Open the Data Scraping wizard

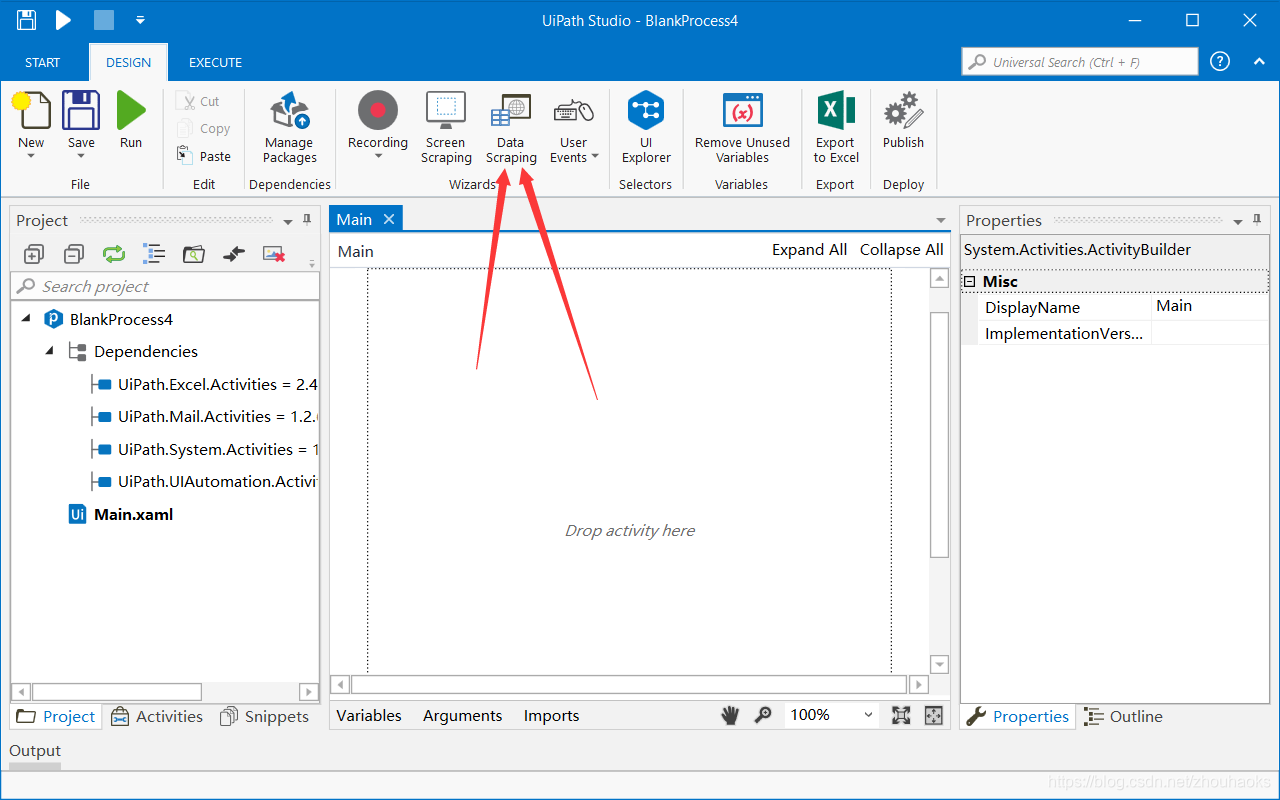[x=511, y=127]
